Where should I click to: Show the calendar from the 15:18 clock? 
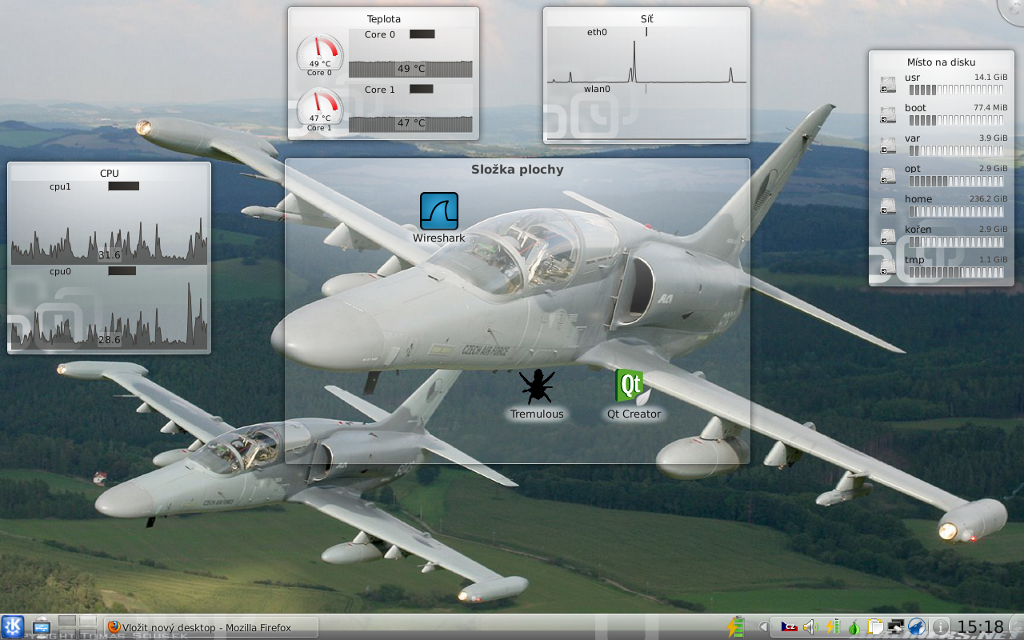pyautogui.click(x=981, y=628)
